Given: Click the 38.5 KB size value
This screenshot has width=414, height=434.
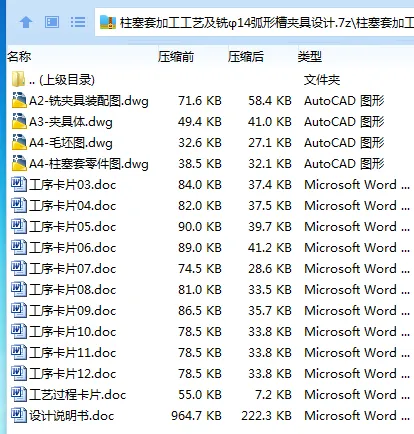Looking at the screenshot, I should point(200,164).
